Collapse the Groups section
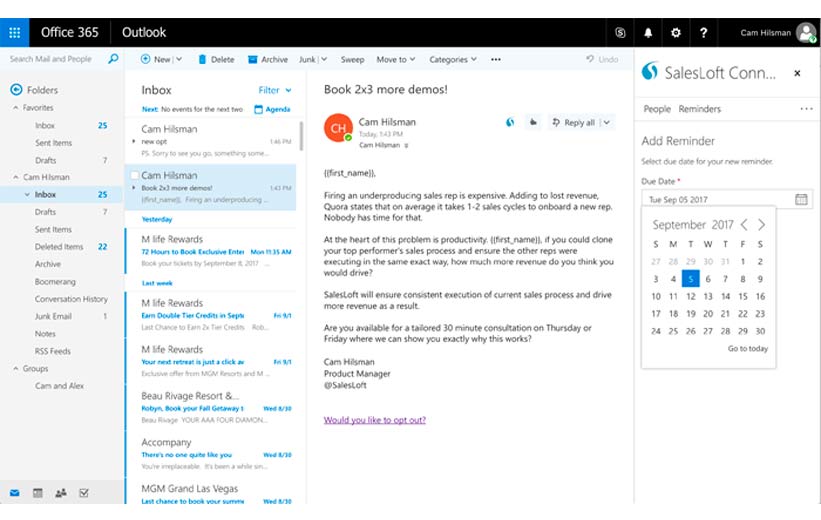 click(x=16, y=369)
